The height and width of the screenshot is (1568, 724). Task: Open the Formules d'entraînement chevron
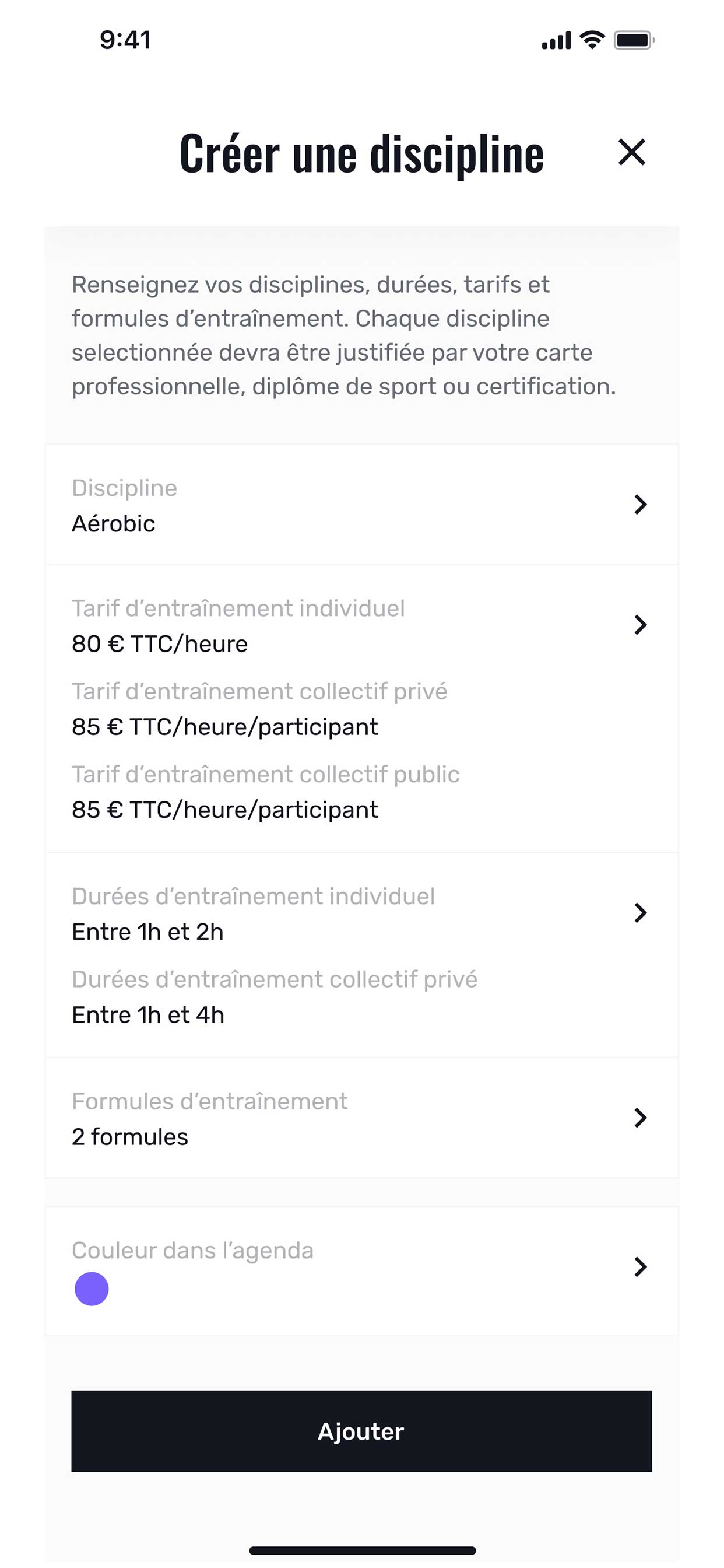point(640,1118)
